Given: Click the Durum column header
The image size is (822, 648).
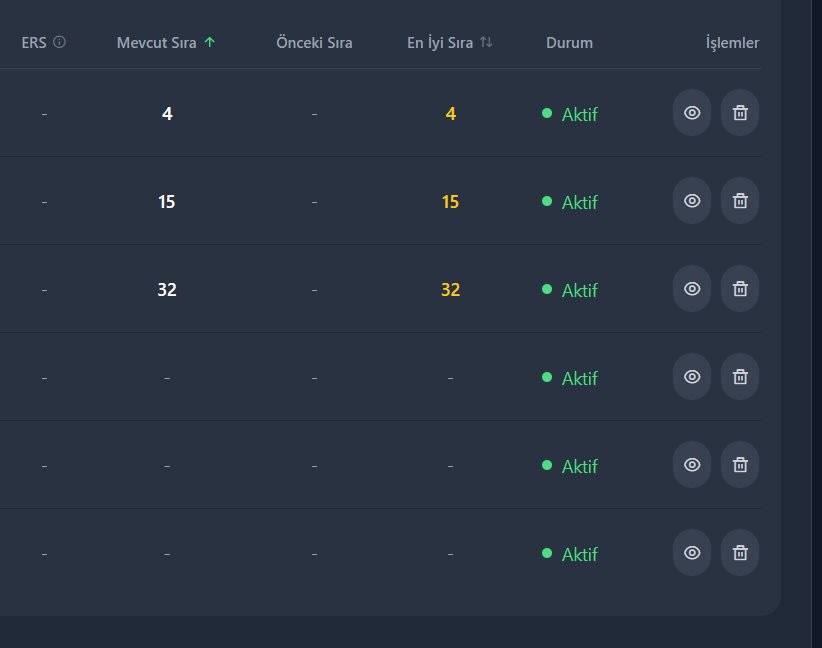Looking at the screenshot, I should pos(569,42).
